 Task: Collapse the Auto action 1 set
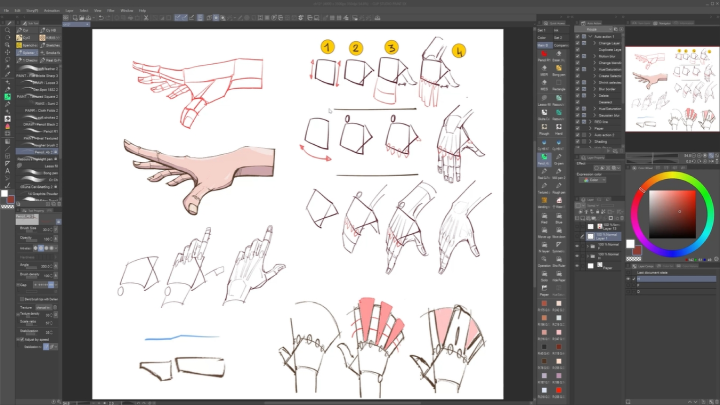click(590, 36)
